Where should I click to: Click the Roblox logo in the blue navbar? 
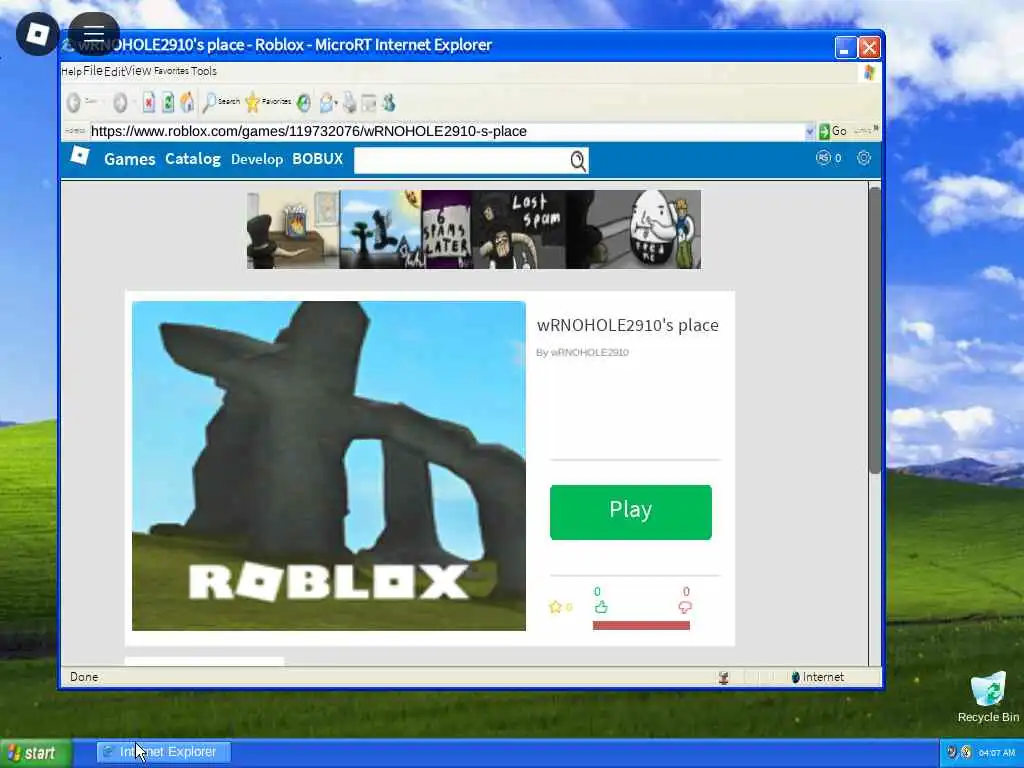[80, 155]
